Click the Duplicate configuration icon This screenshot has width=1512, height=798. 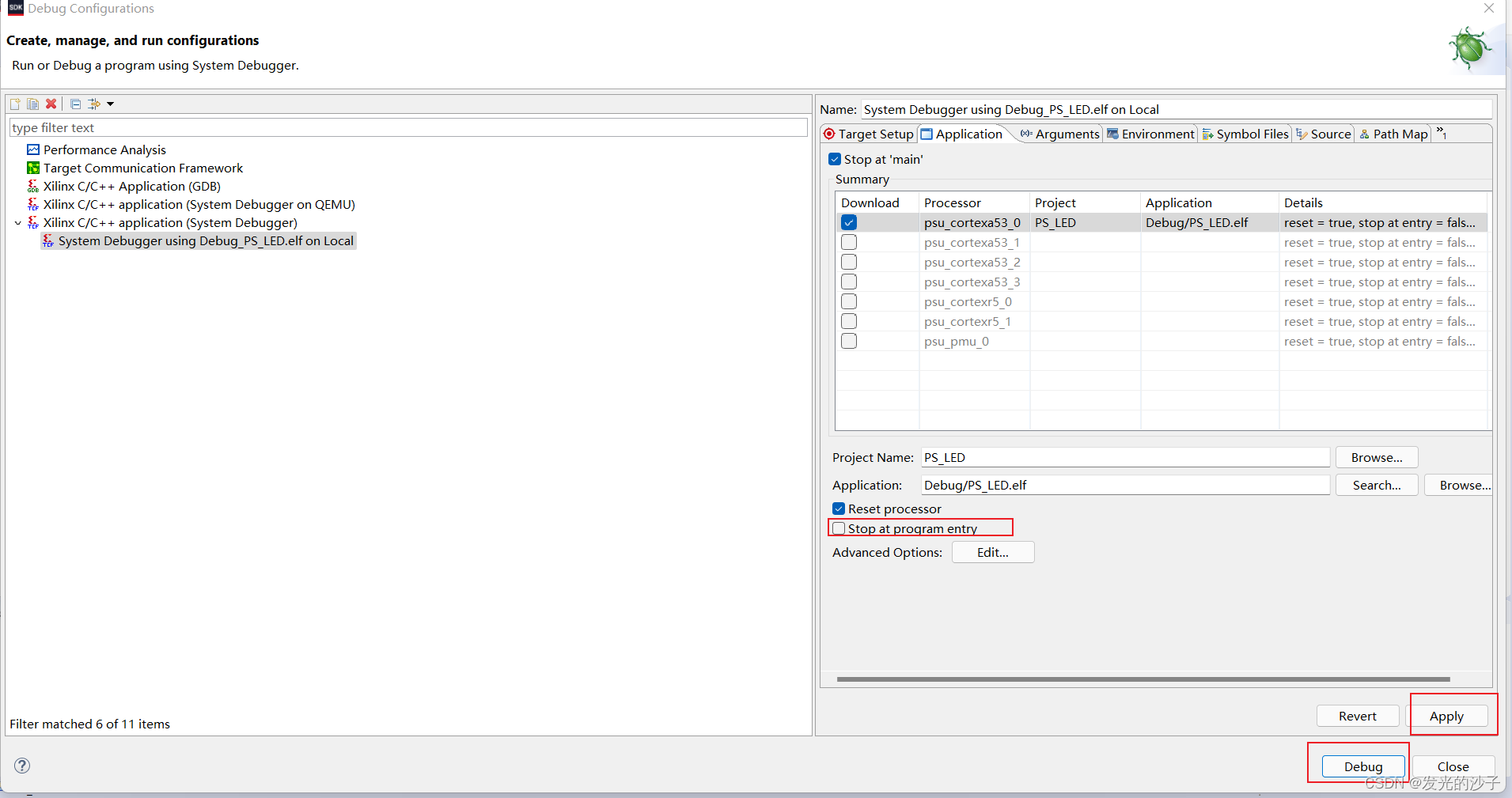[32, 104]
